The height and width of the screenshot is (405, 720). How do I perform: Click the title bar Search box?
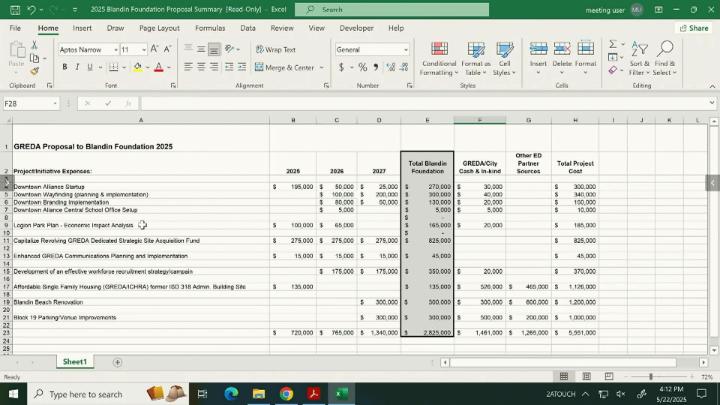pos(392,10)
